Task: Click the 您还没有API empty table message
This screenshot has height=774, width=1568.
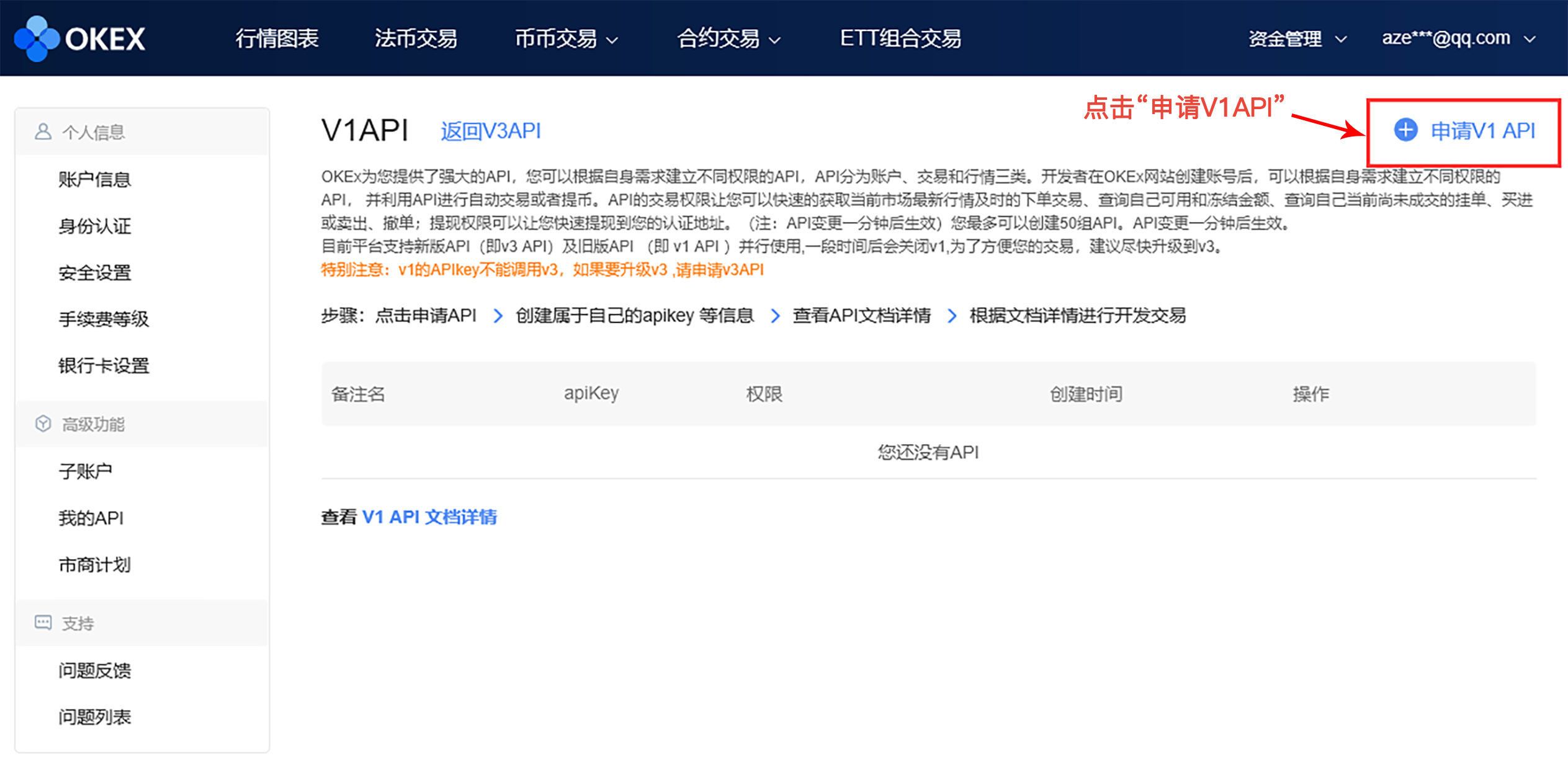Action: coord(928,452)
